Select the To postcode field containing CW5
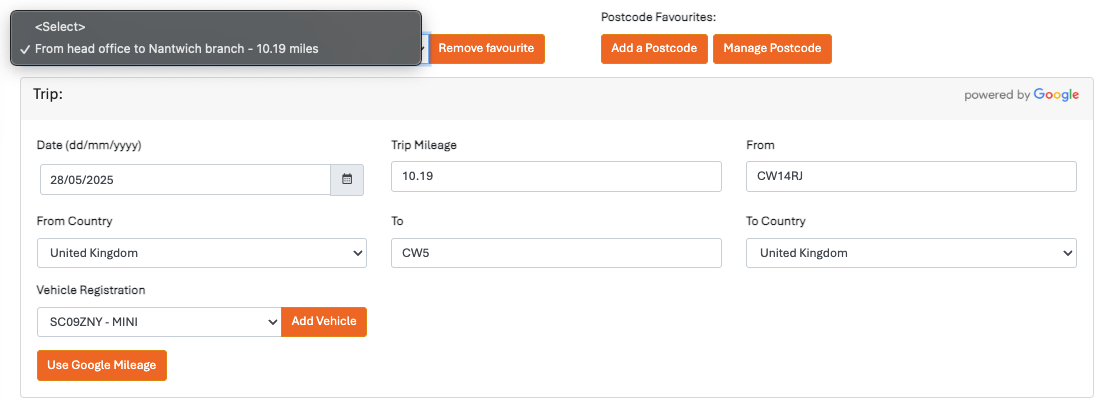 coord(555,253)
